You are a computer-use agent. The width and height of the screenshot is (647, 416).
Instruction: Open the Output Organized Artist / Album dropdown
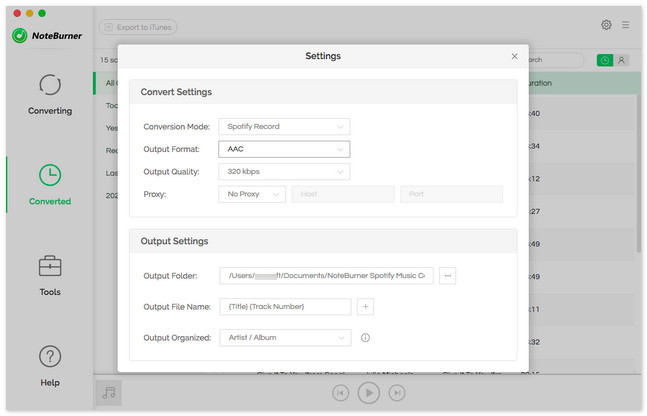(x=285, y=338)
